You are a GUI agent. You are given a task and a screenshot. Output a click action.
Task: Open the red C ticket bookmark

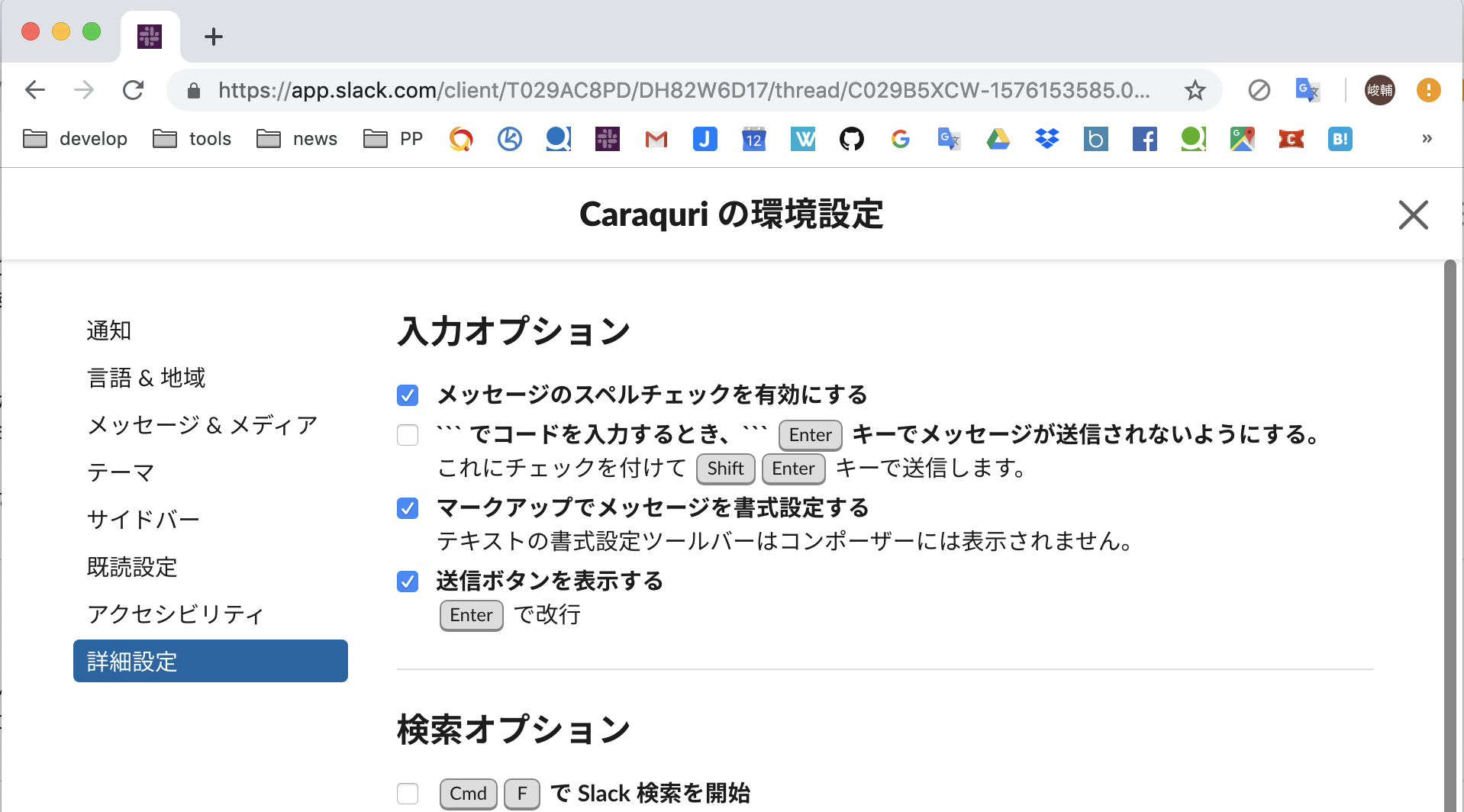pyautogui.click(x=1291, y=139)
